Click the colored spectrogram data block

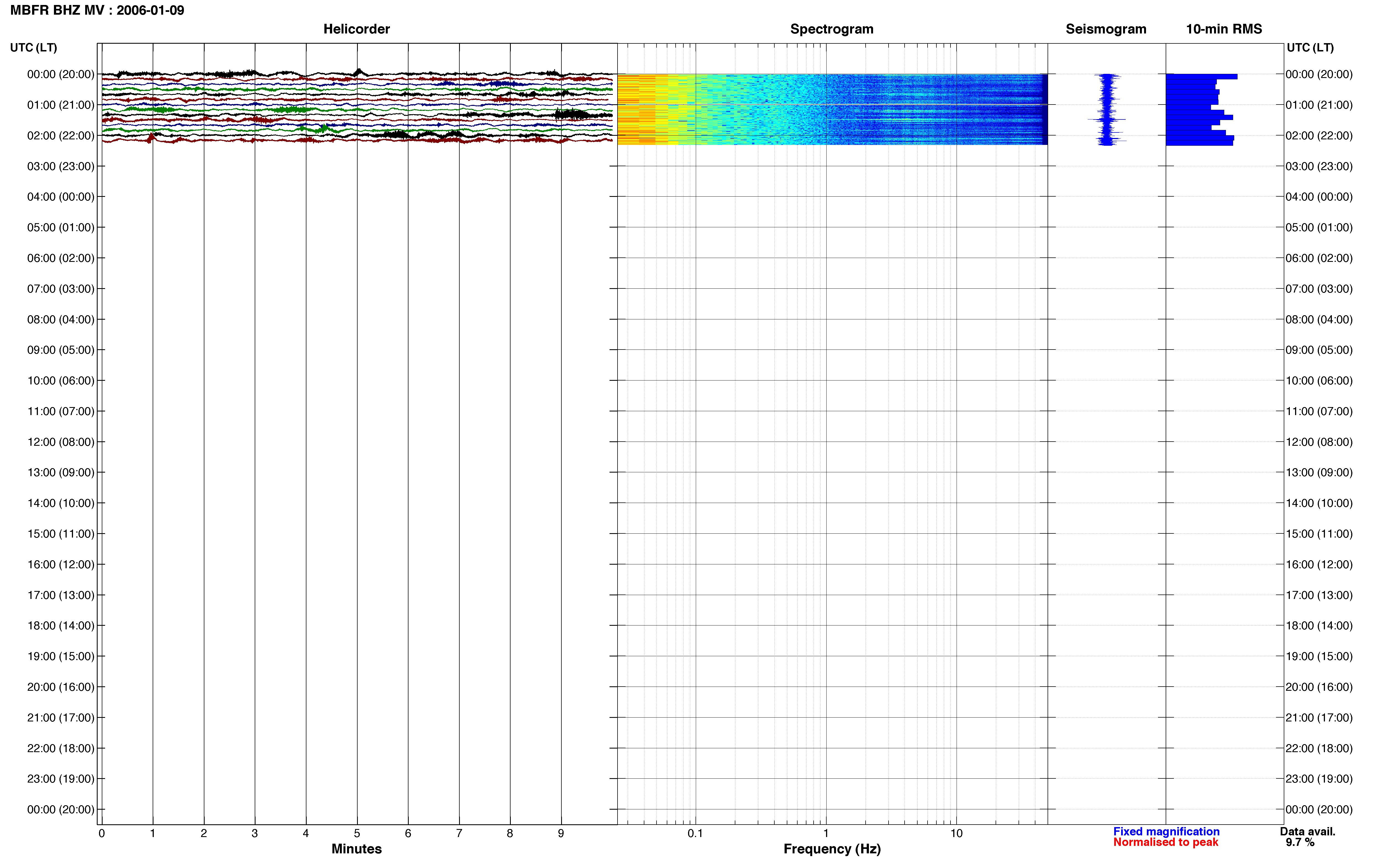(x=832, y=109)
